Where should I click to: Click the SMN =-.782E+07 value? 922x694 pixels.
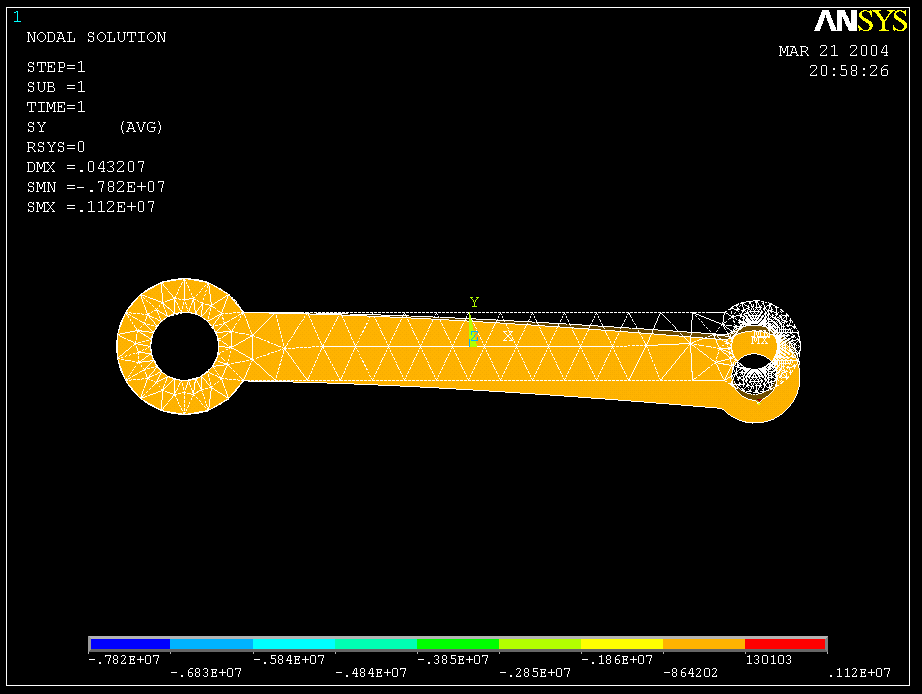(x=96, y=187)
